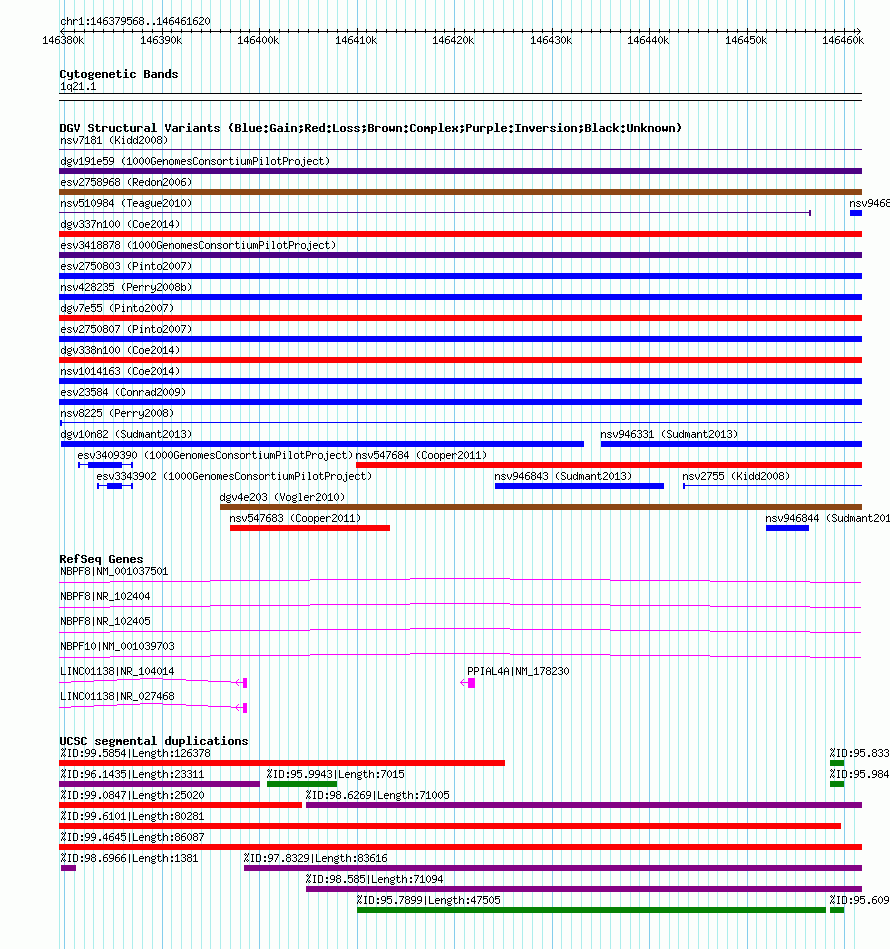Select the NBPF8|NM_001037501 gene label
Viewport: 890px width, 949px height.
pos(114,571)
